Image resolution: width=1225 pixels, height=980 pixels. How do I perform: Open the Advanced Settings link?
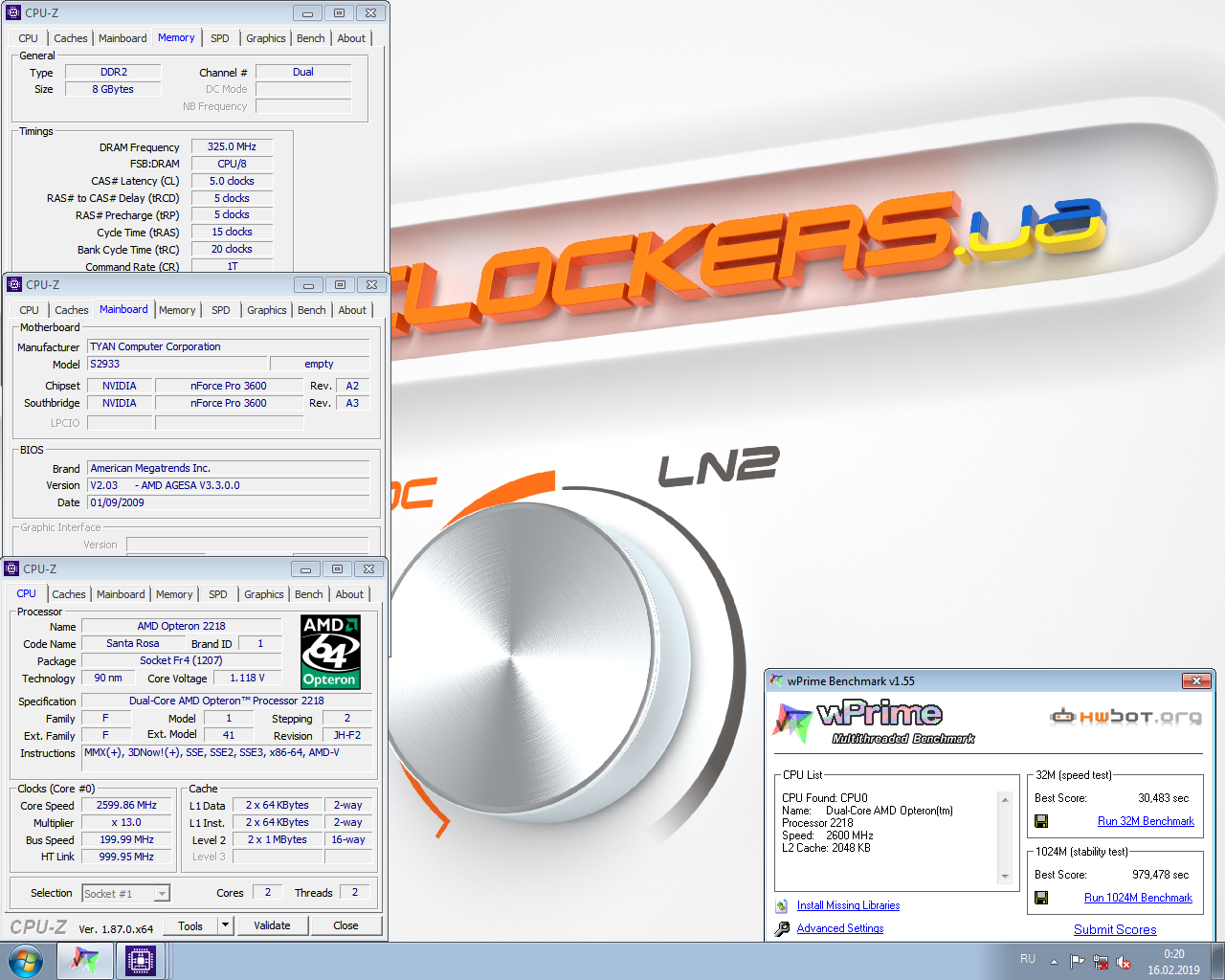click(840, 928)
